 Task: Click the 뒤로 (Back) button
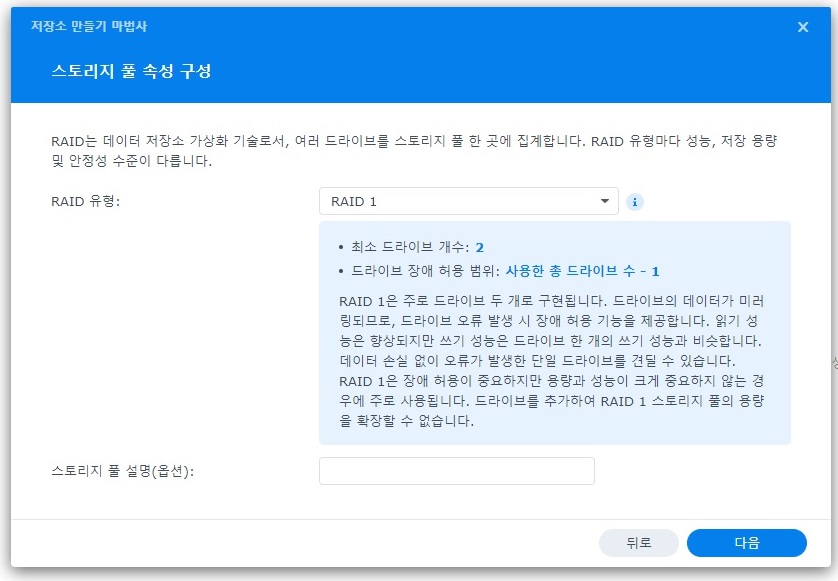639,543
